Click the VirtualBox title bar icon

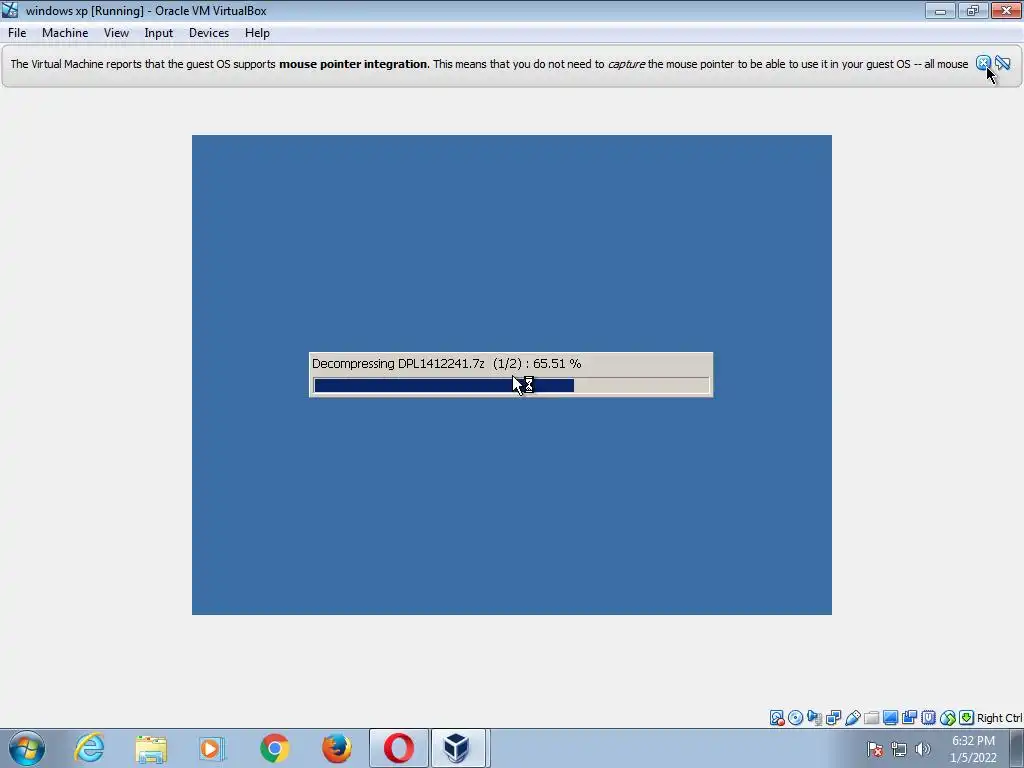click(x=10, y=10)
